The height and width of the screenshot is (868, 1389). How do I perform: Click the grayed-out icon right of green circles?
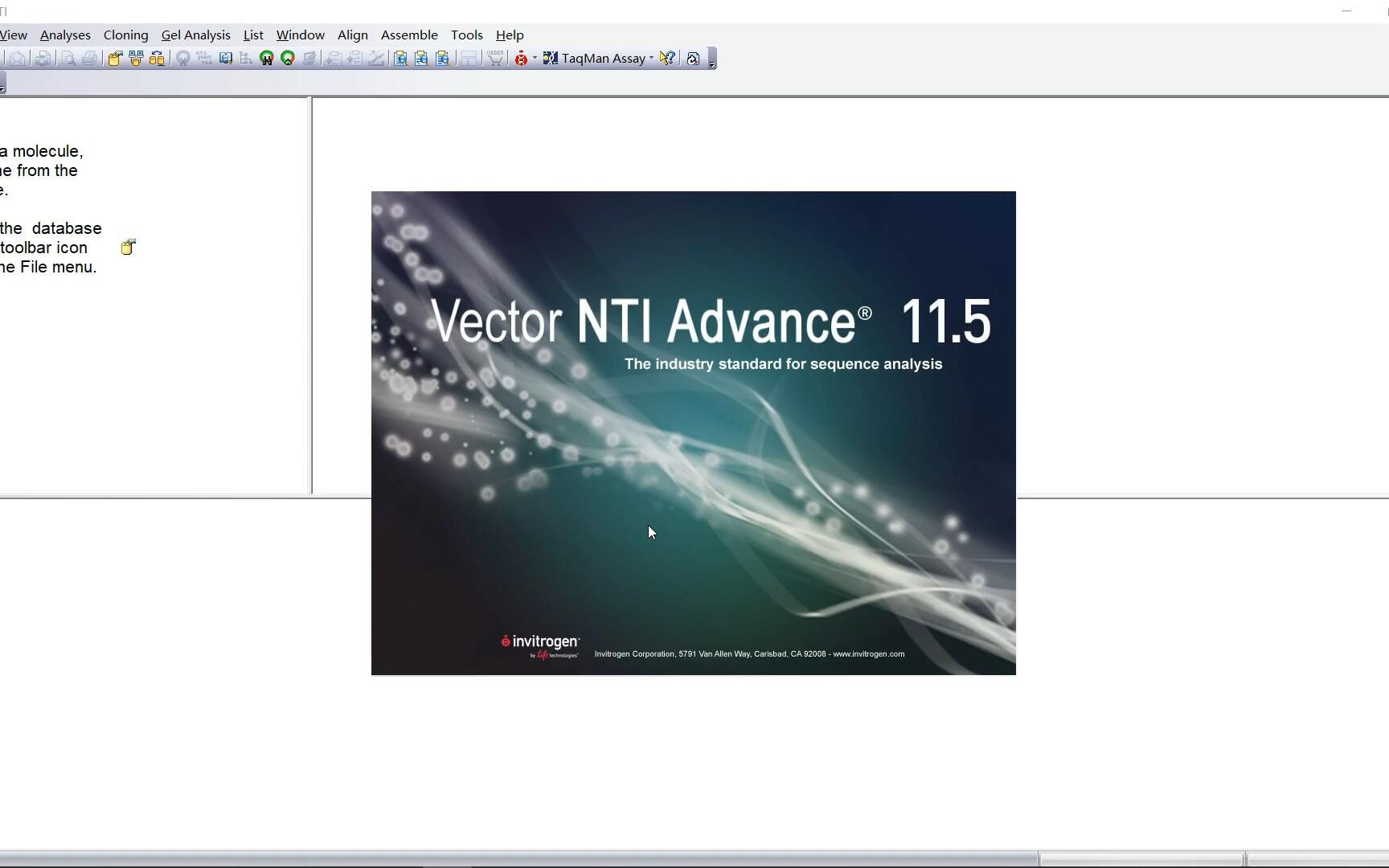309,59
